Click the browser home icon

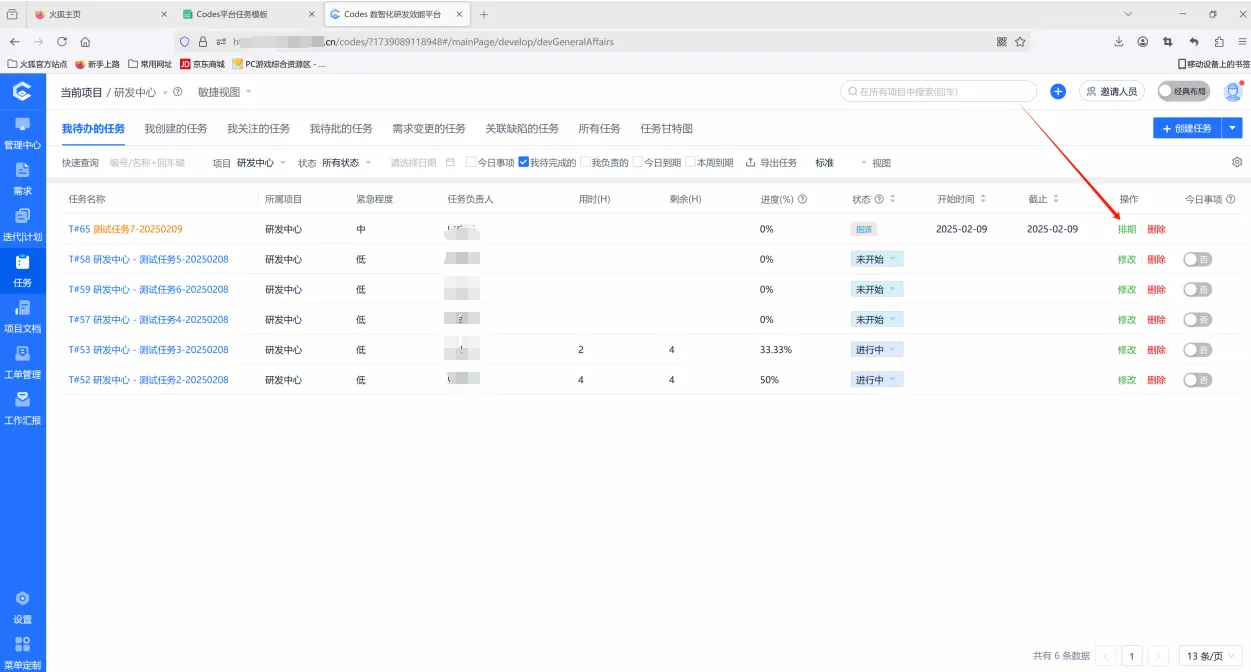coord(85,42)
